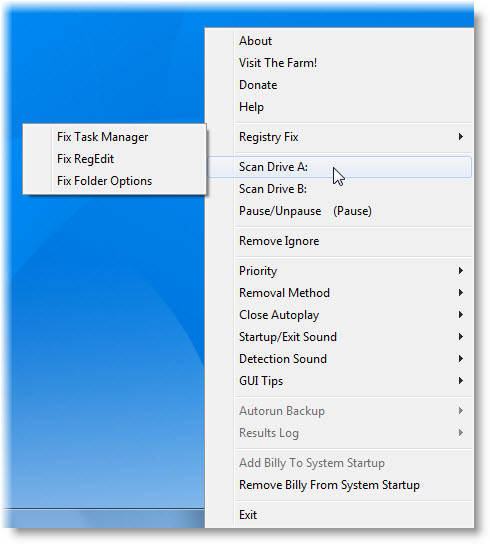The width and height of the screenshot is (490, 544).
Task: Select Visit The Farm! item
Action: 339,63
